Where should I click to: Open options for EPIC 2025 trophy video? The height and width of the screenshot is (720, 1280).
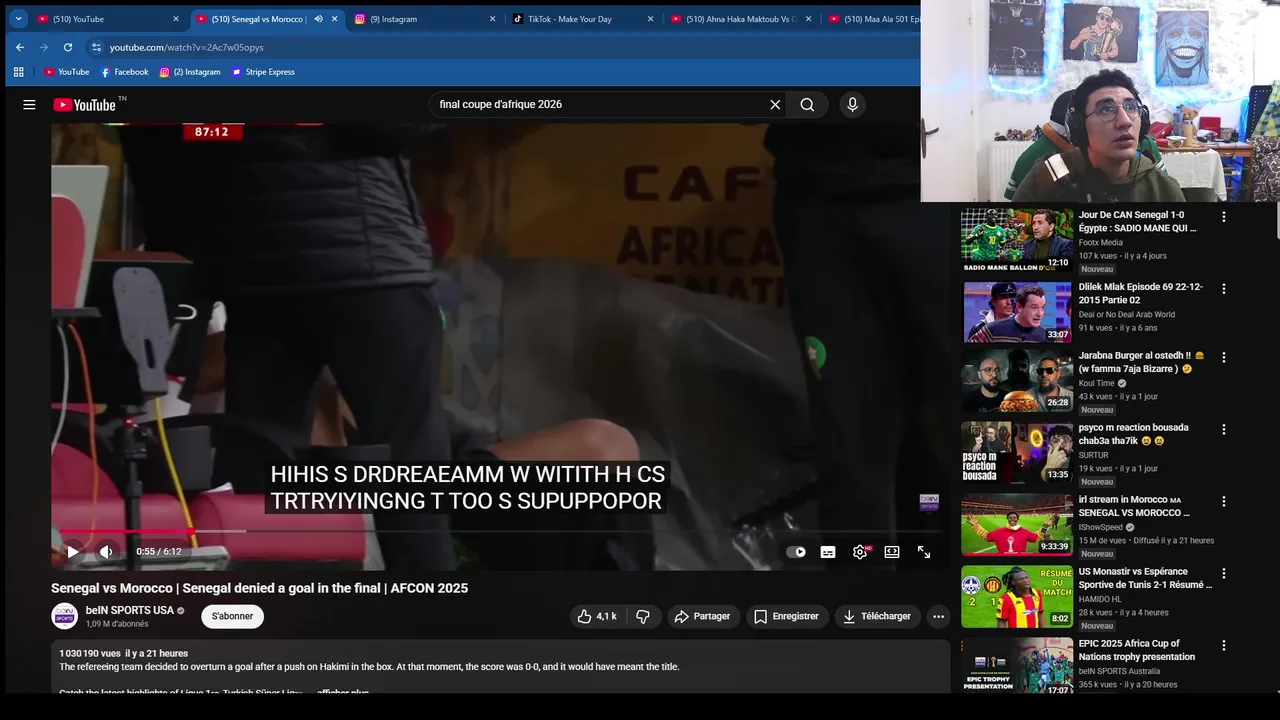coord(1223,645)
